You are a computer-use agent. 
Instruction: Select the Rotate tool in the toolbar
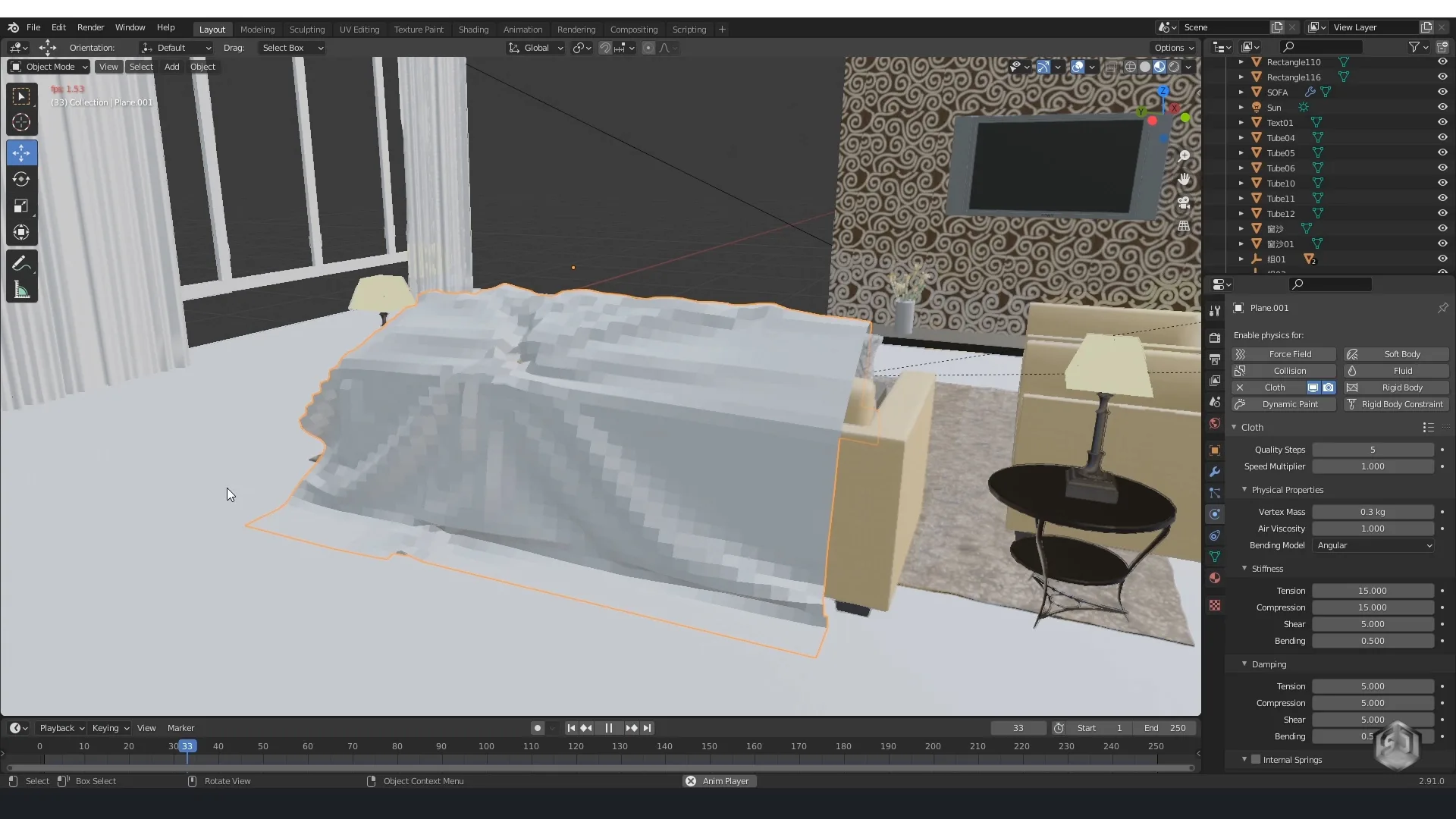(x=21, y=180)
